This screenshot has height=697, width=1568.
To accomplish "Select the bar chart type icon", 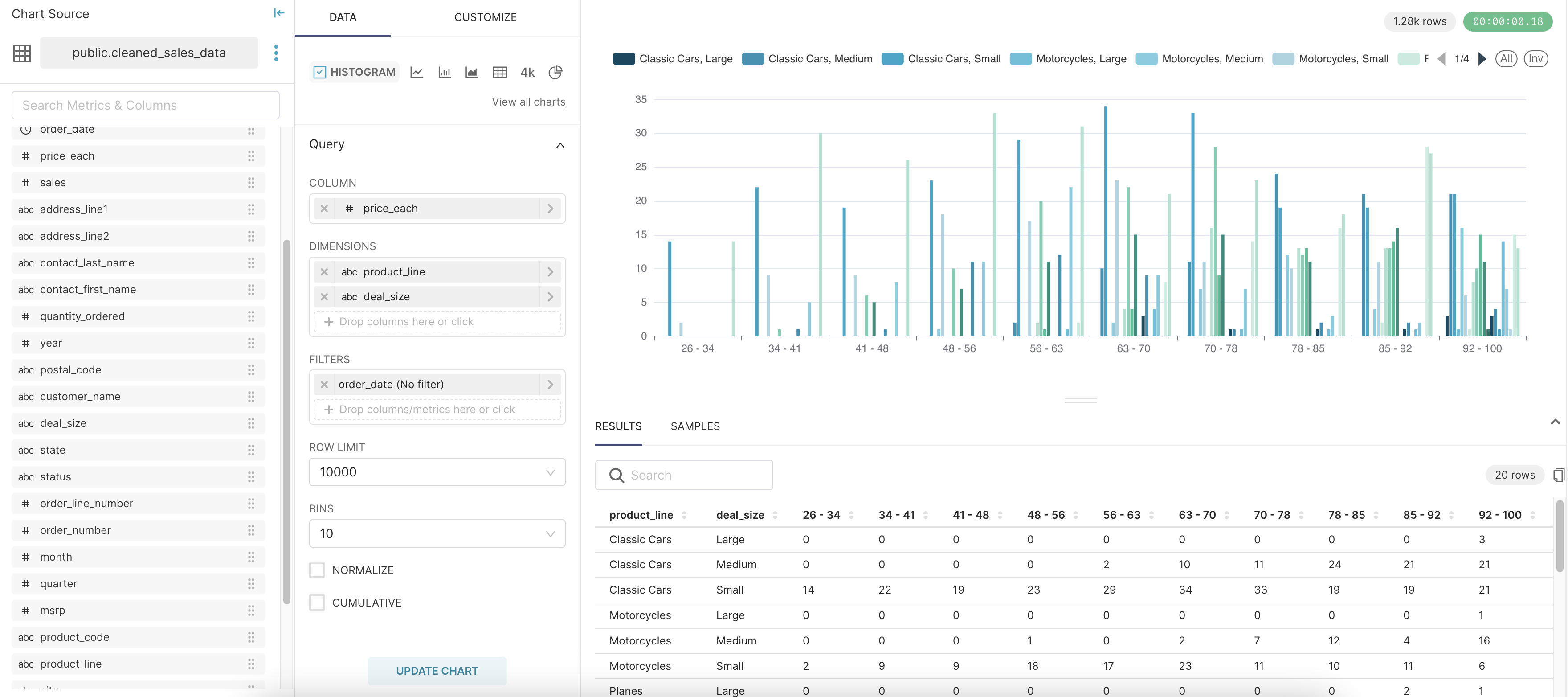I will [x=445, y=73].
